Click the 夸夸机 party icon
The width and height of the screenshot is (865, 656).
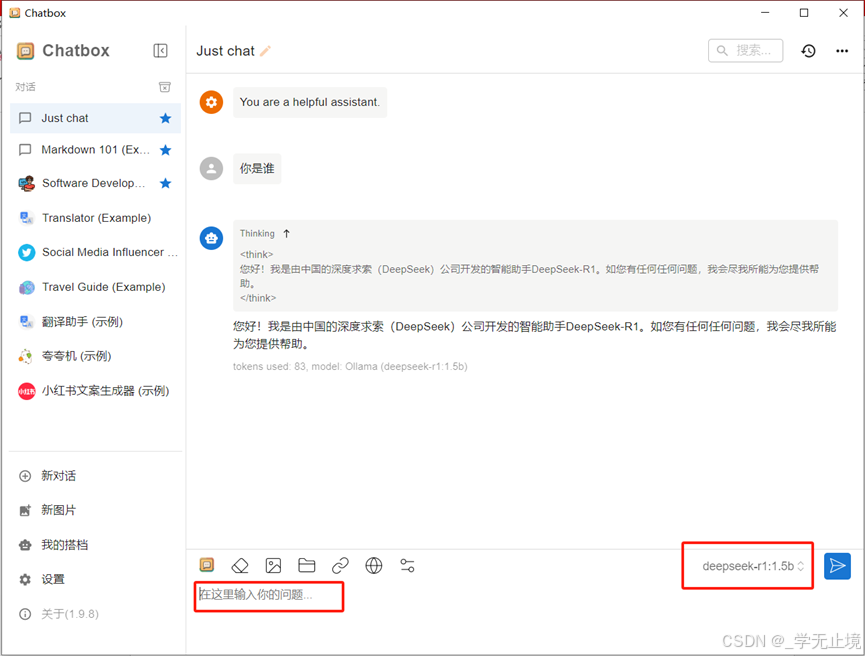point(26,357)
